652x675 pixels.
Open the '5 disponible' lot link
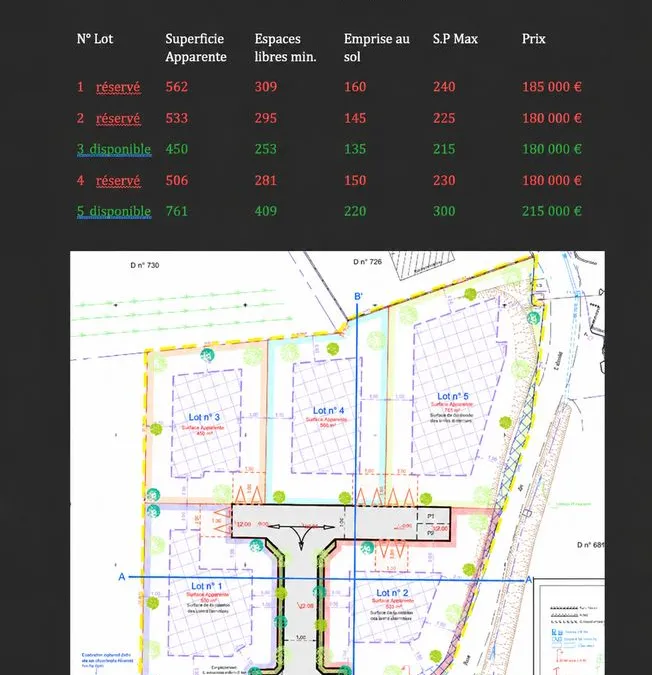[x=114, y=211]
